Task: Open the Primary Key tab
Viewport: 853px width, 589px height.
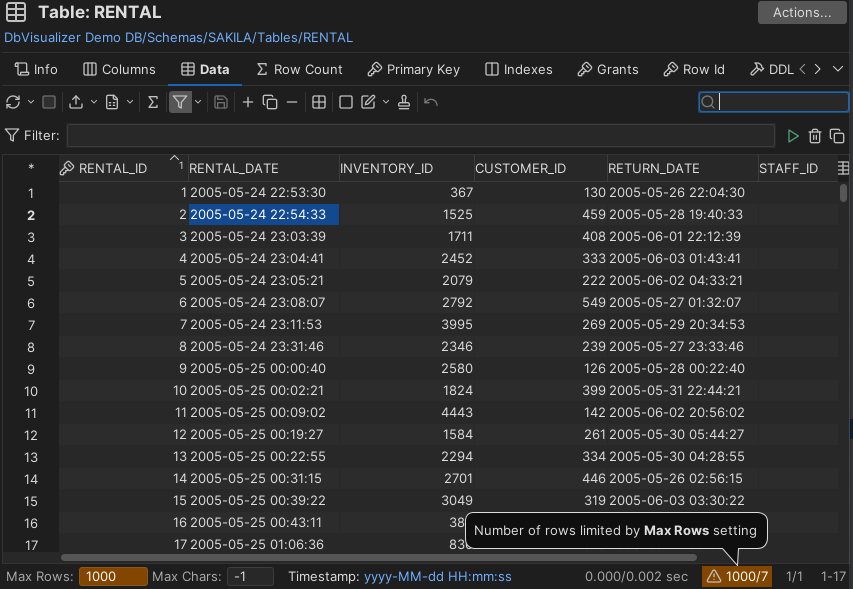Action: click(413, 69)
